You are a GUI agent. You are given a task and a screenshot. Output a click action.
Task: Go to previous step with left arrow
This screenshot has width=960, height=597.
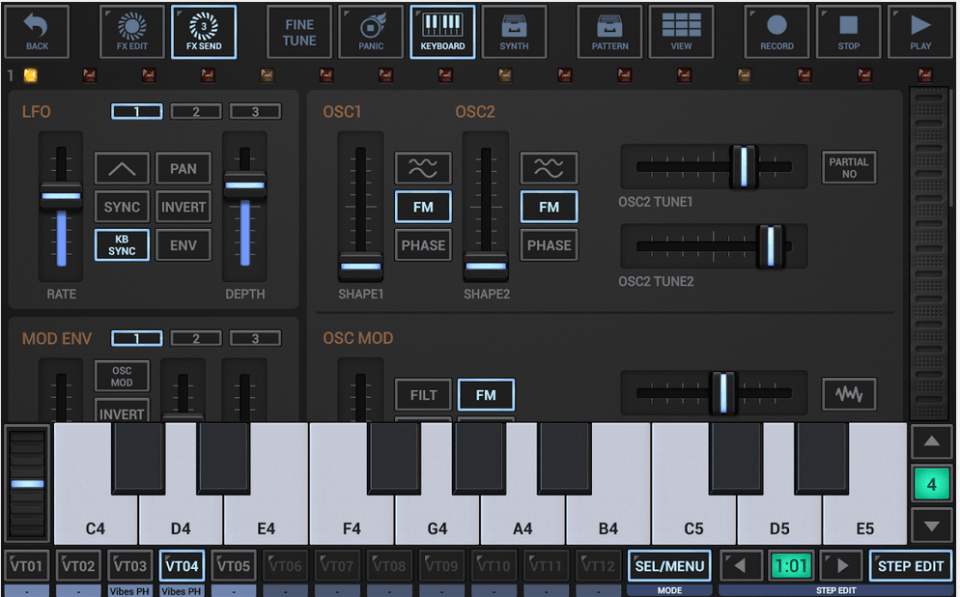pos(741,566)
